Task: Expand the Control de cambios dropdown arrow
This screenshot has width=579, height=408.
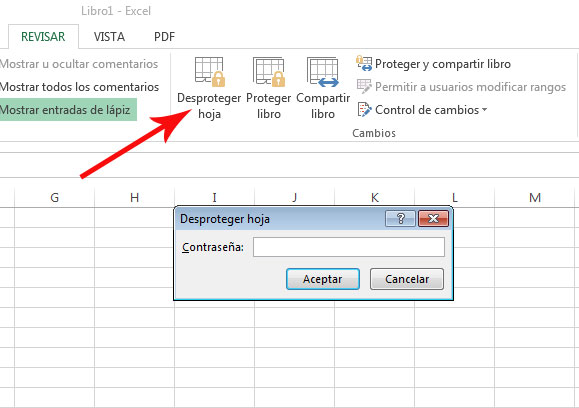Action: [x=484, y=110]
